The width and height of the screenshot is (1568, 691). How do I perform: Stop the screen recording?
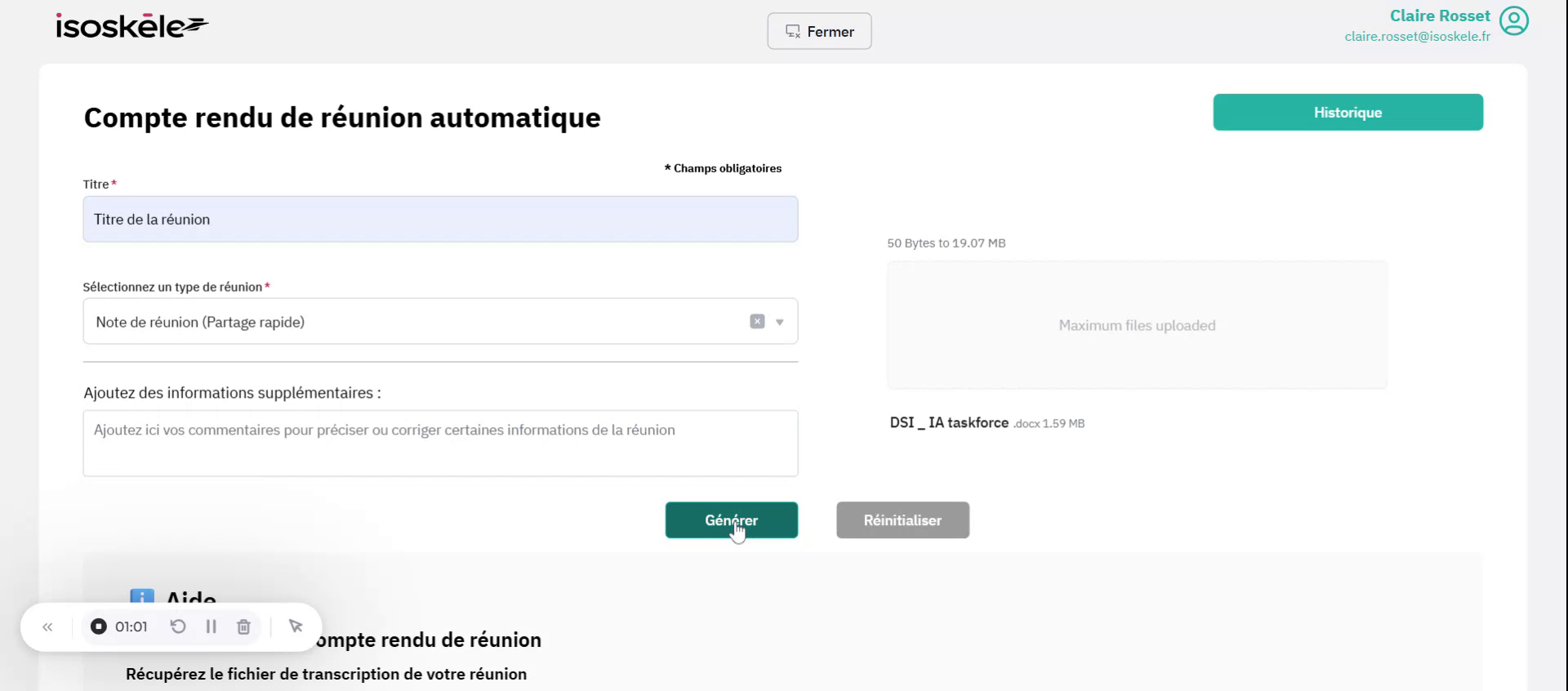(x=99, y=626)
